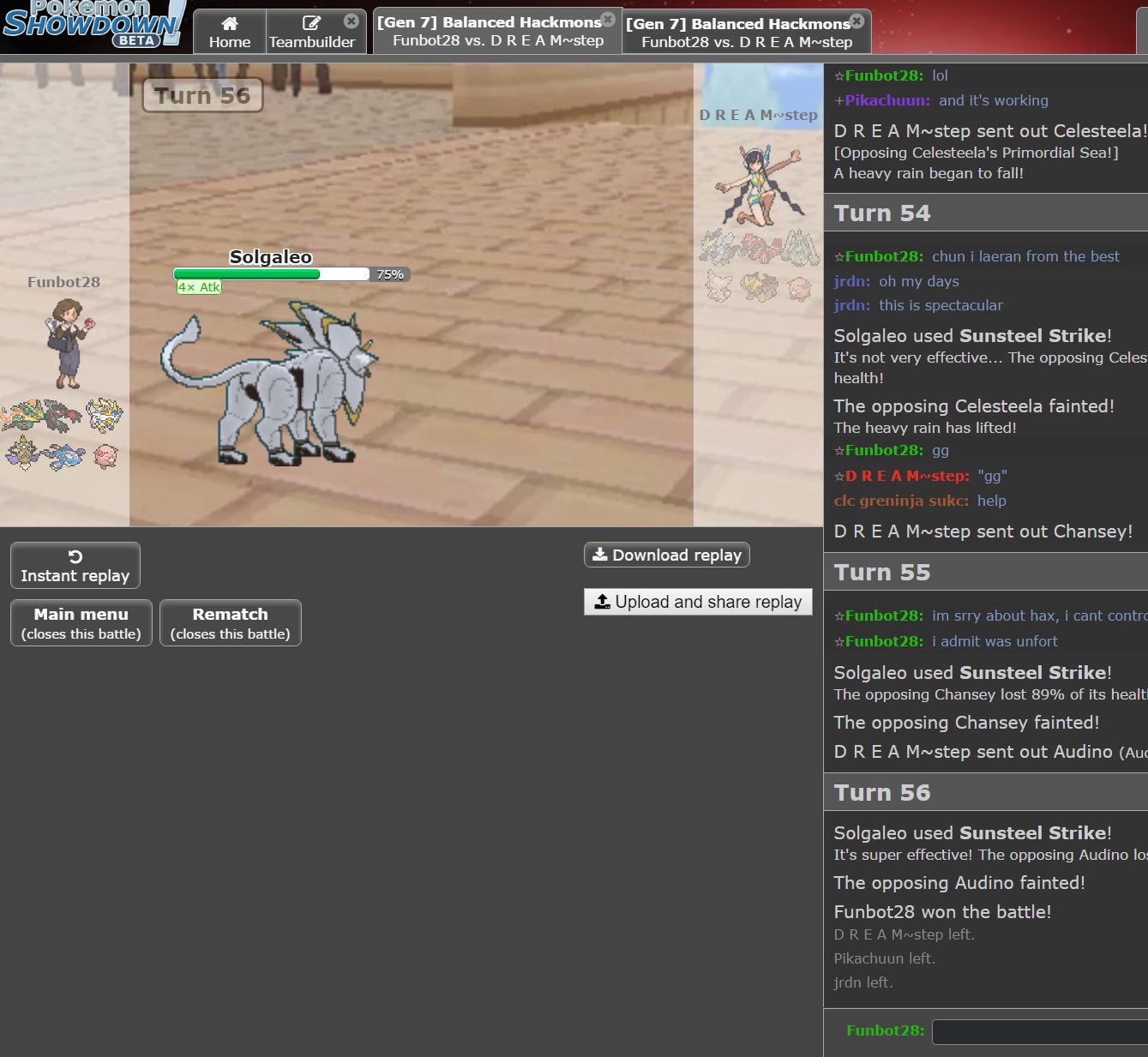Viewport: 1148px width, 1057px height.
Task: Click fainted Celesteela icon in opponent's team
Action: (x=802, y=248)
